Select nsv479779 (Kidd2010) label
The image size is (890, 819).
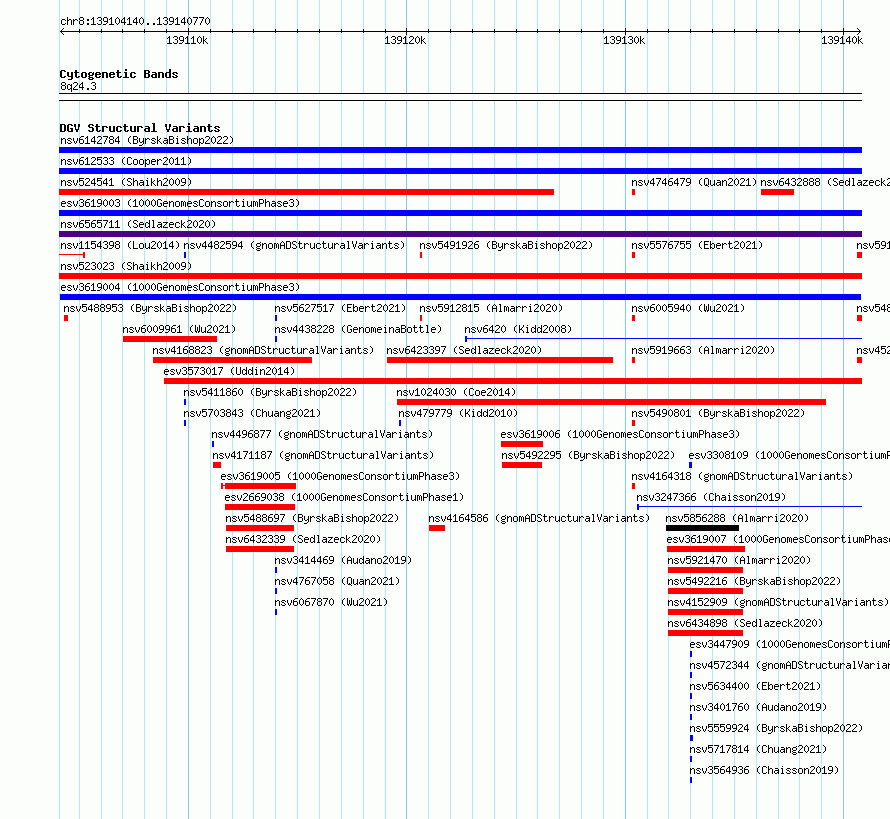(x=458, y=413)
